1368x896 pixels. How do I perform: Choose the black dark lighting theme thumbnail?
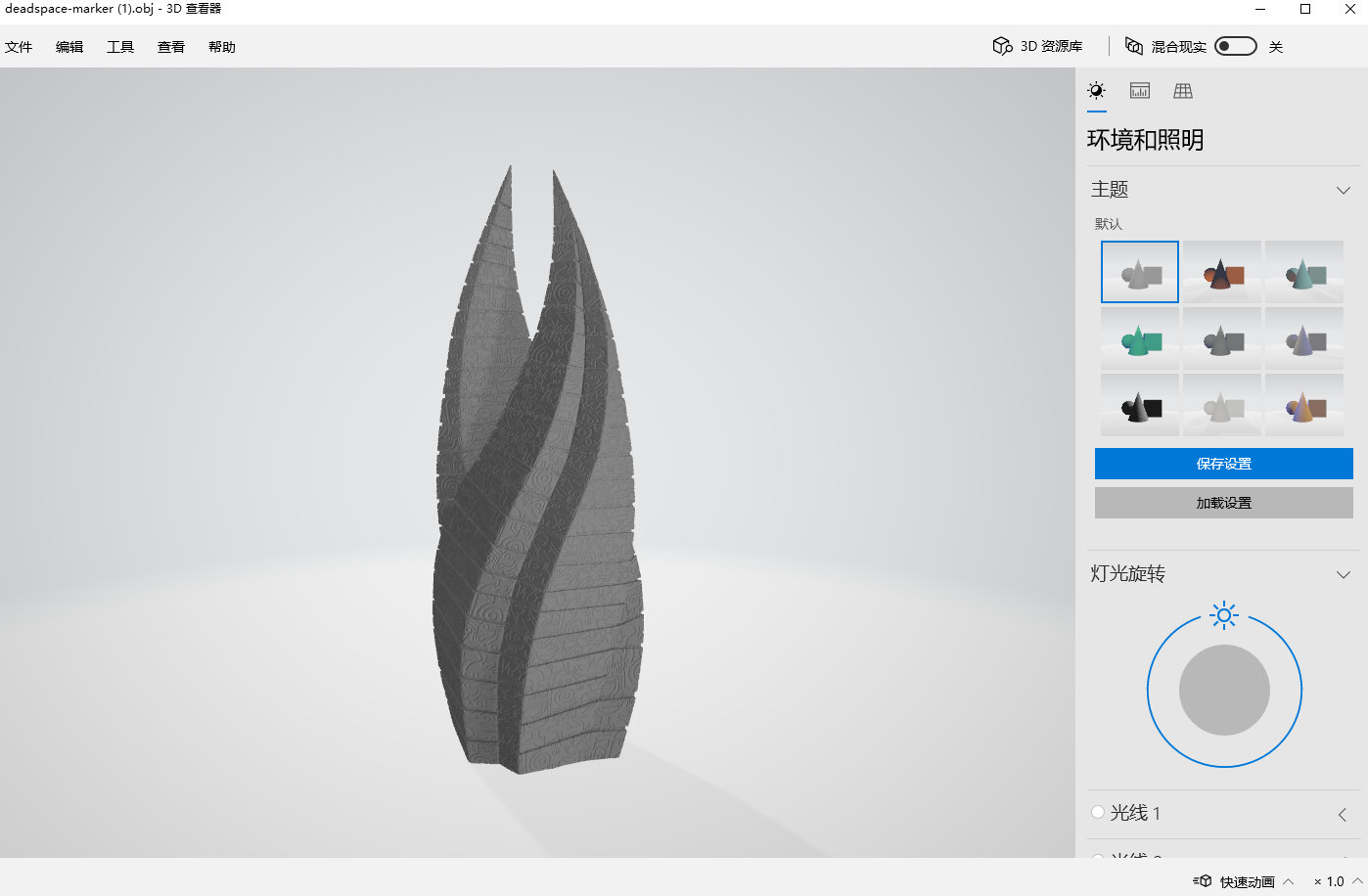click(1139, 405)
